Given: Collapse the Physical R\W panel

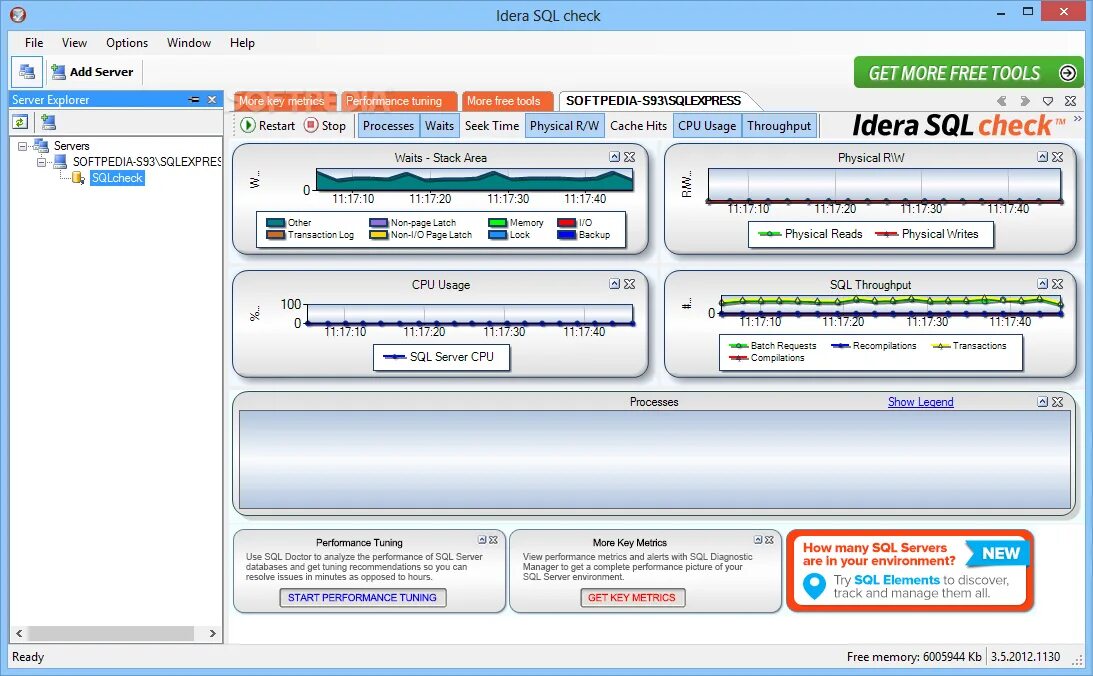Looking at the screenshot, I should click(1042, 157).
